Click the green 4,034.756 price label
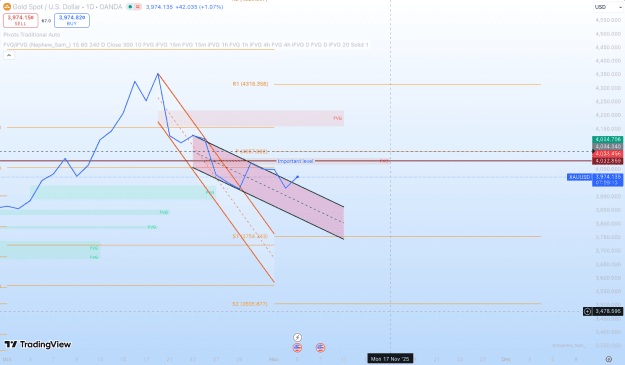Image resolution: width=625 pixels, height=365 pixels. coord(608,139)
